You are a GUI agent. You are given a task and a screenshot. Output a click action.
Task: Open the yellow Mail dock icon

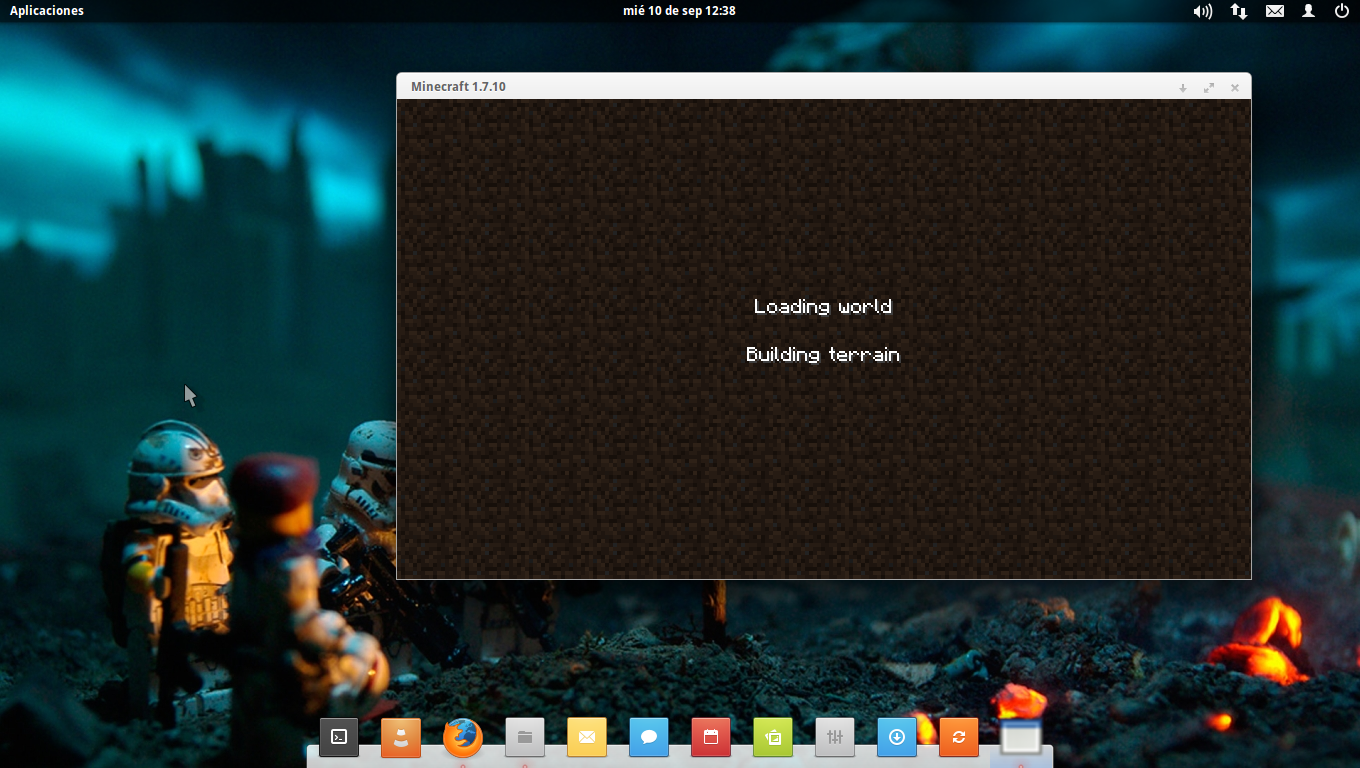587,737
